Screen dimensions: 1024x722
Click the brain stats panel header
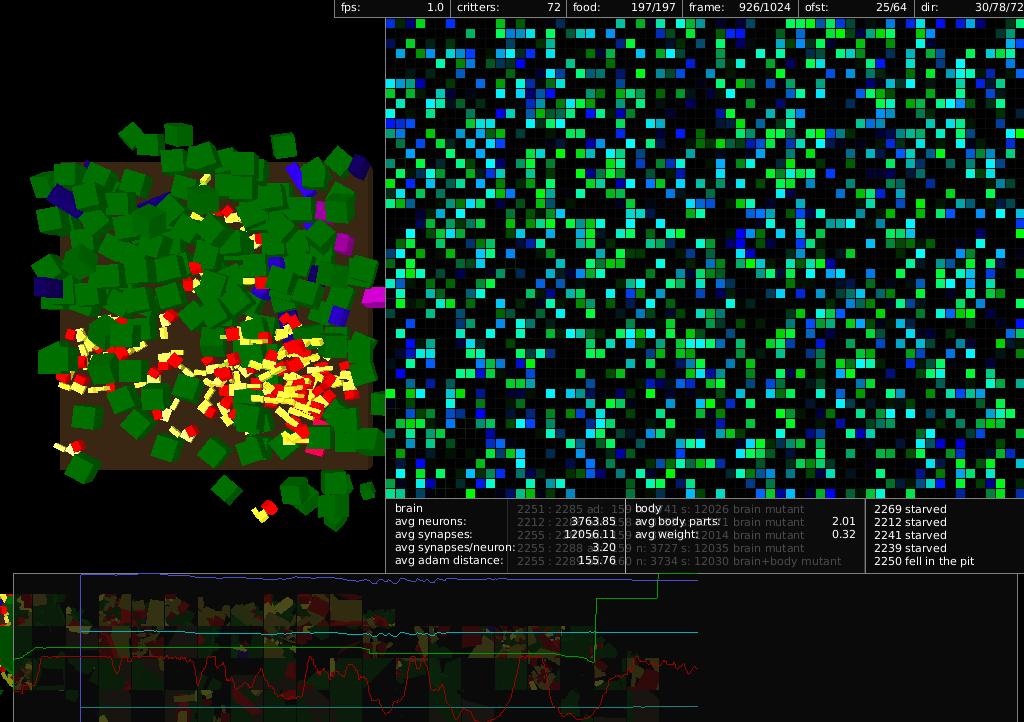click(409, 509)
